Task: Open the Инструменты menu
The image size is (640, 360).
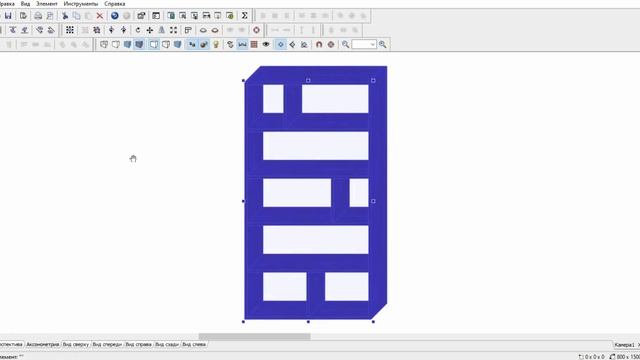Action: coord(80,4)
